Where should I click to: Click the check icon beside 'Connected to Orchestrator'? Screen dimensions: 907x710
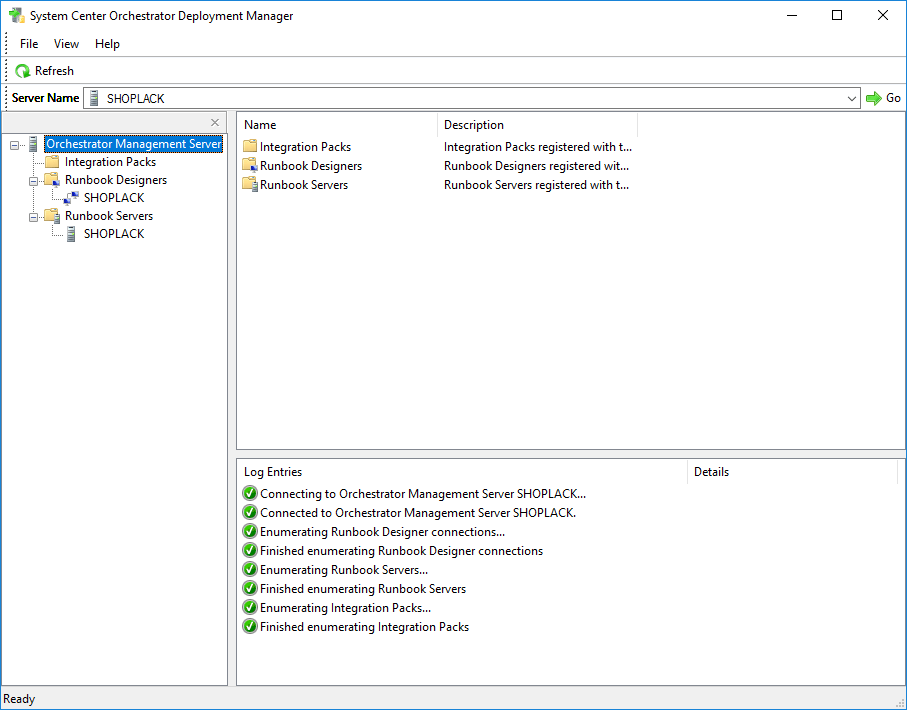(x=250, y=513)
